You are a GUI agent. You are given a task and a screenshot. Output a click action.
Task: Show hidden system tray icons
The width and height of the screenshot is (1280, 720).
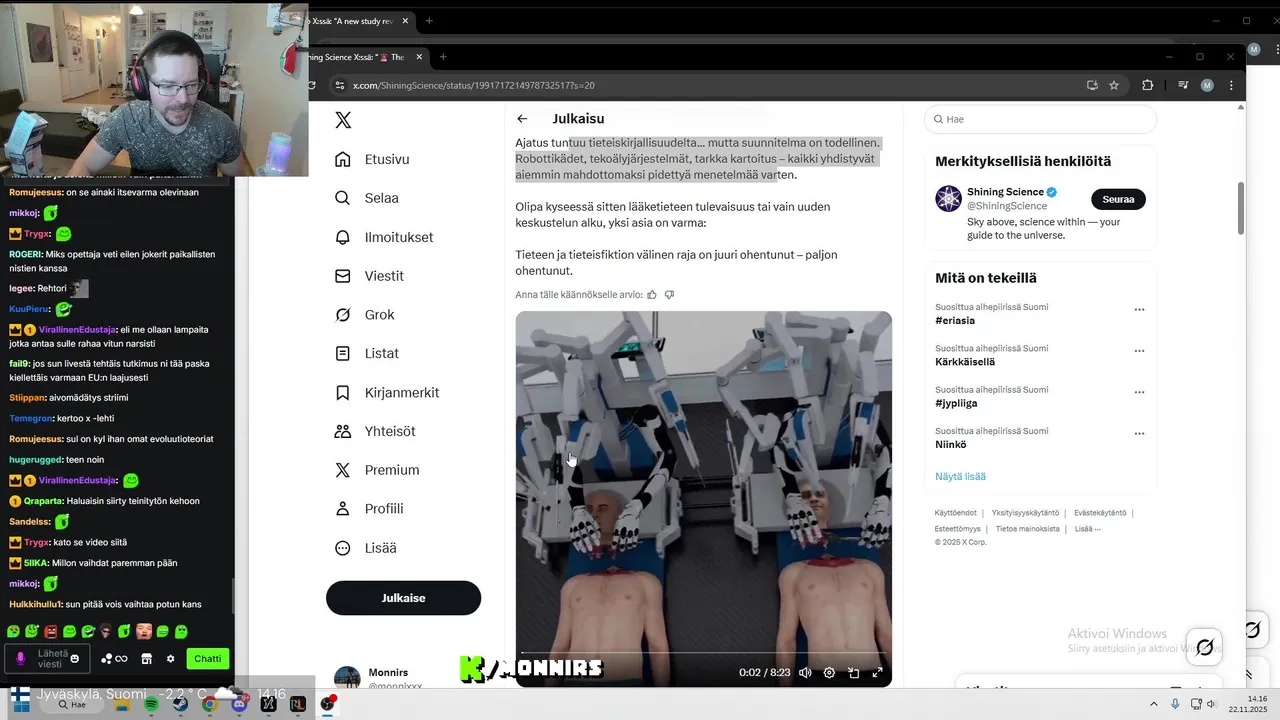tap(1153, 704)
